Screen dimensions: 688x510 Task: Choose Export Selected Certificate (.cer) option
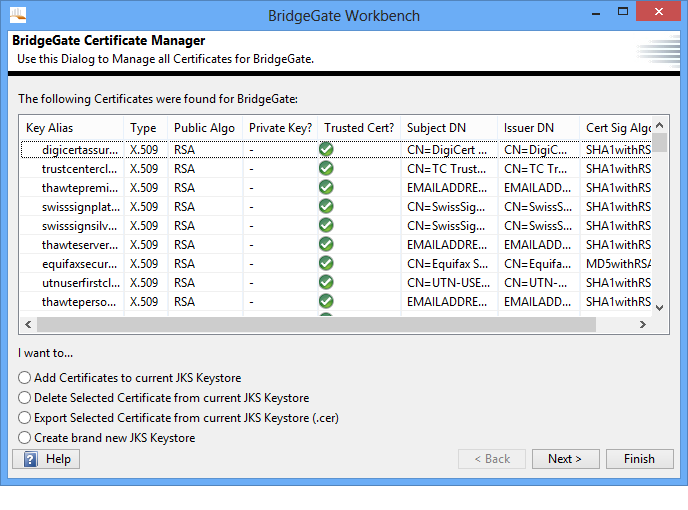click(x=24, y=418)
